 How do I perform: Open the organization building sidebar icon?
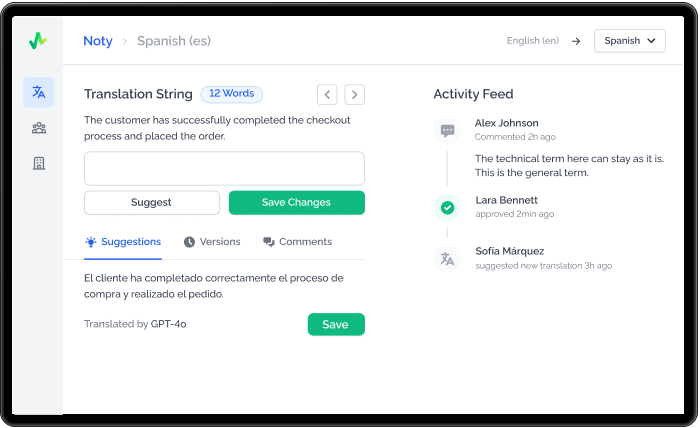click(39, 163)
